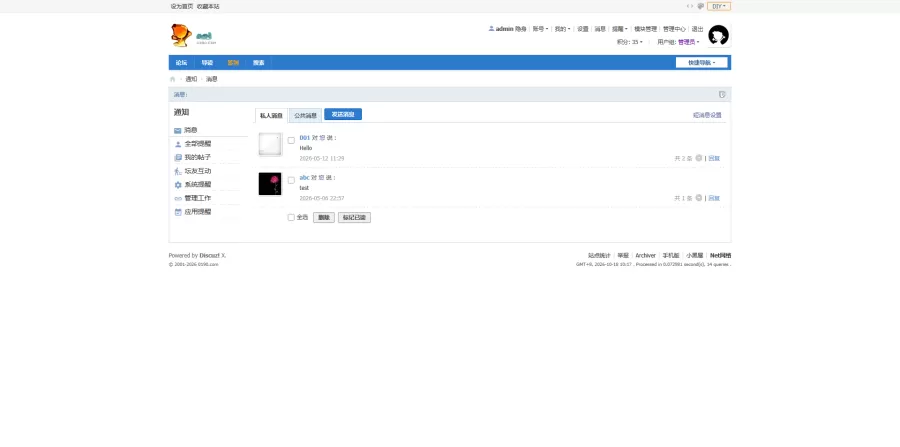This screenshot has height=447, width=900.
Task: Expand the 我的 dropdown menu
Action: [x=562, y=29]
